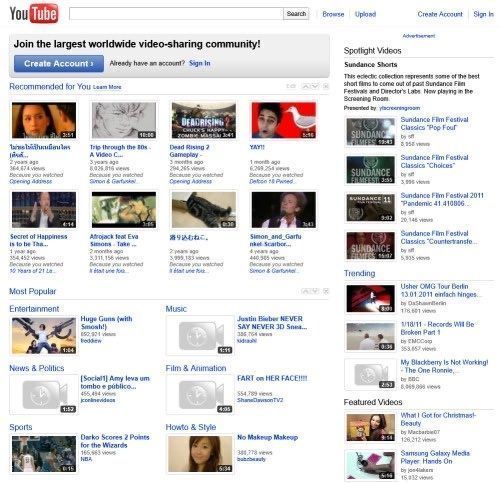
Task: Click the 'ShaneDawsonTV2' channel link
Action: [260, 400]
